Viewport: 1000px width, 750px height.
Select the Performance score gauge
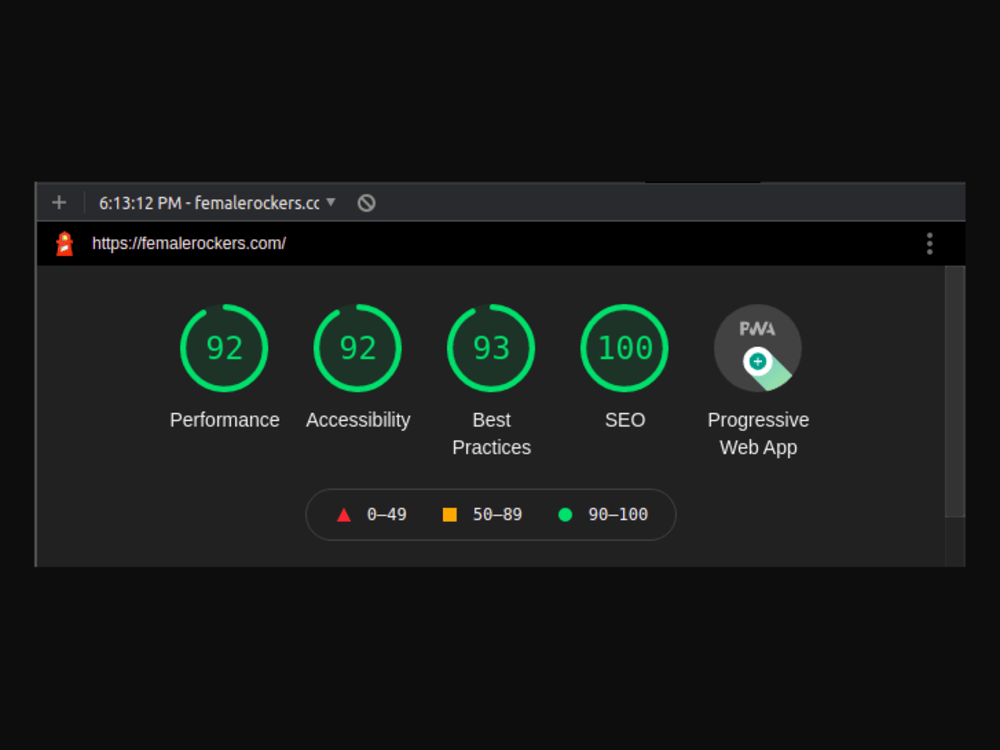224,347
